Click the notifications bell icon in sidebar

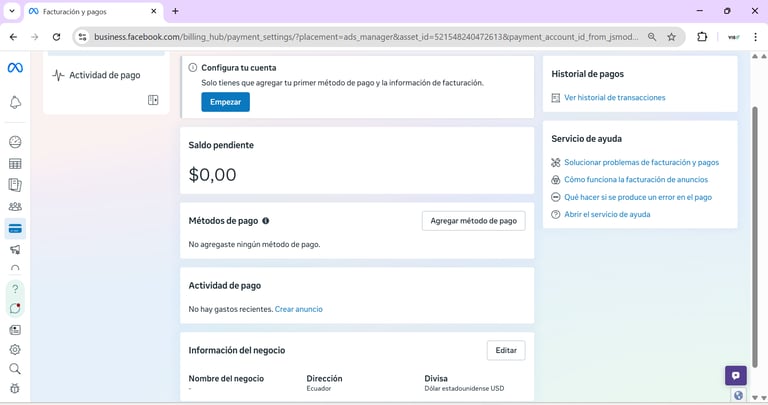(15, 103)
